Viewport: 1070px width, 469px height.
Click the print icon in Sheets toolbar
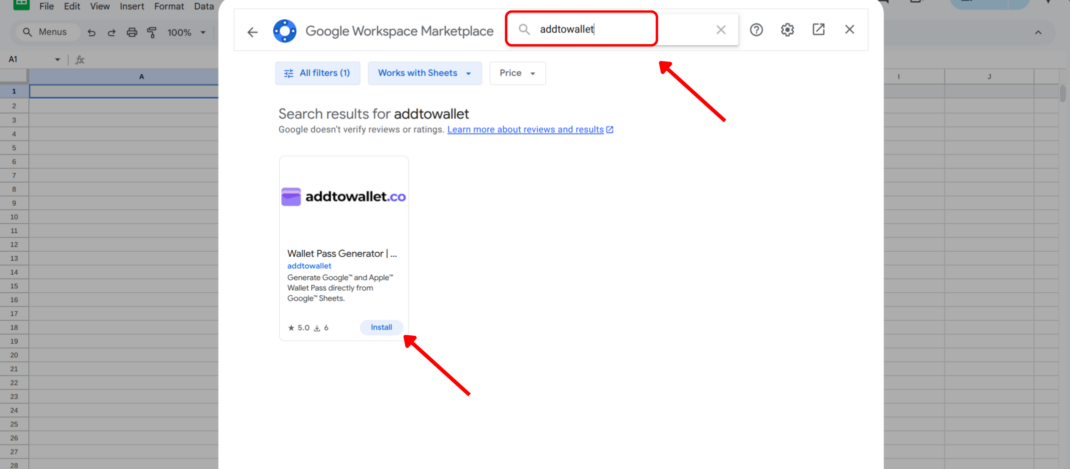[x=132, y=33]
